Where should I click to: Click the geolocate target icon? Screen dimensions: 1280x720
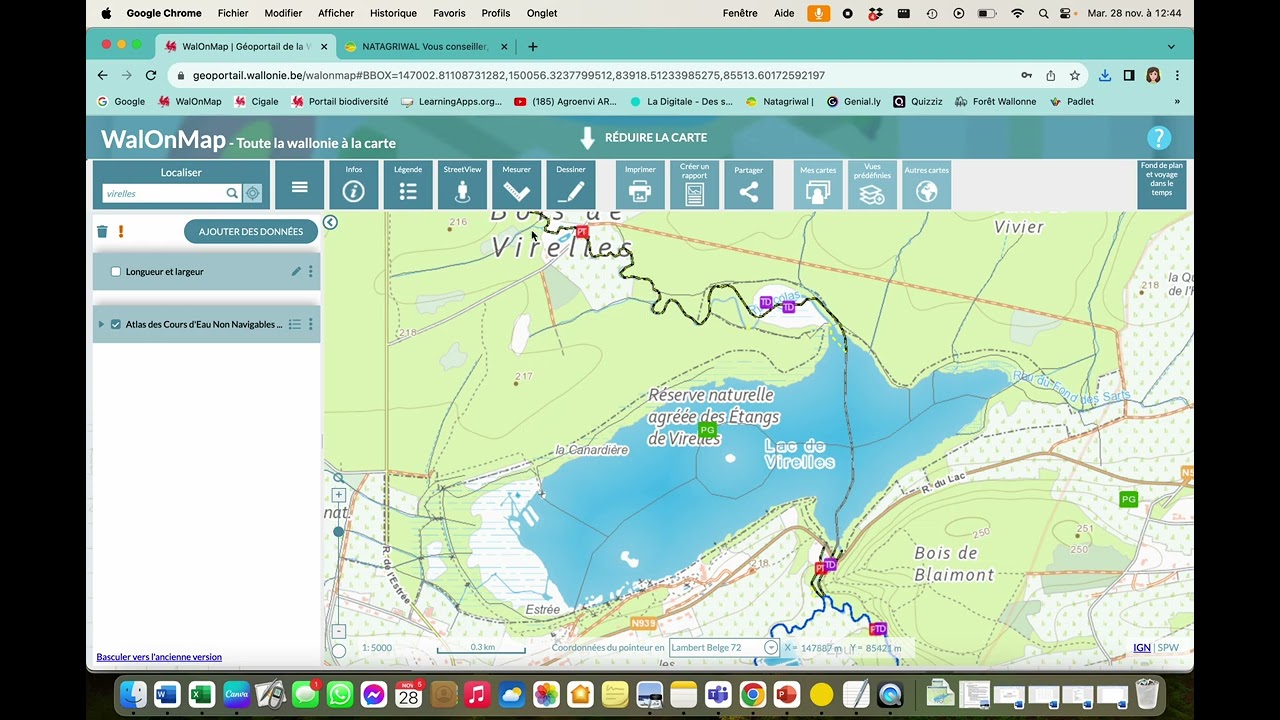pyautogui.click(x=253, y=194)
